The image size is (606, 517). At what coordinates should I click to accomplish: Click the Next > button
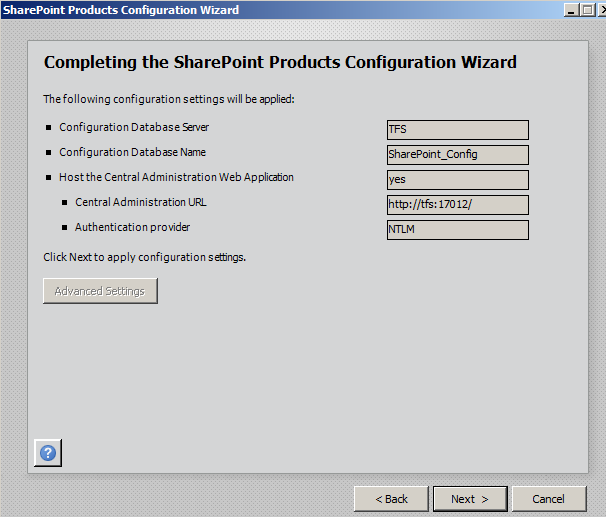coord(470,499)
